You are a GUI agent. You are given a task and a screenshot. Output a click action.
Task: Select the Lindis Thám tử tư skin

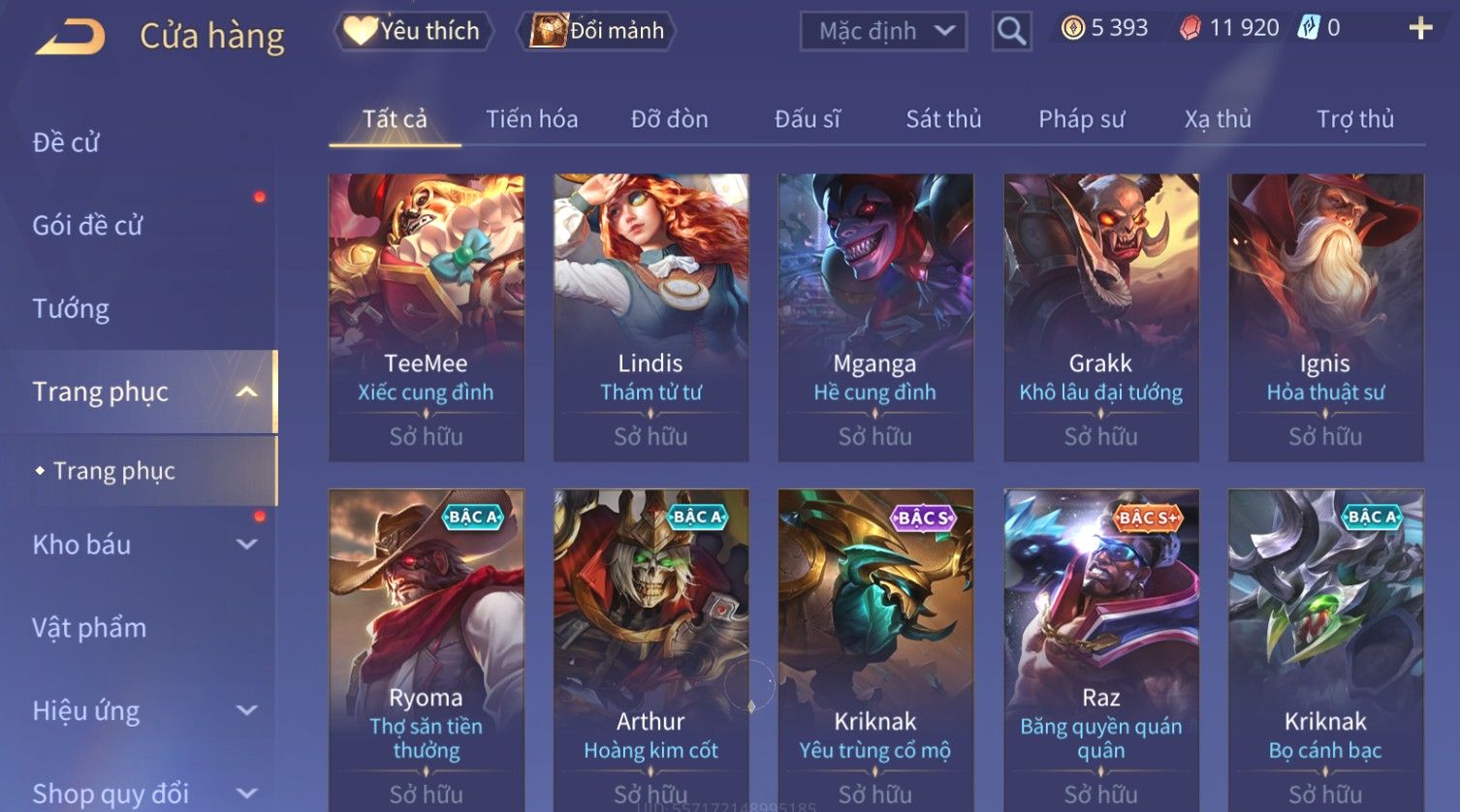(x=651, y=317)
